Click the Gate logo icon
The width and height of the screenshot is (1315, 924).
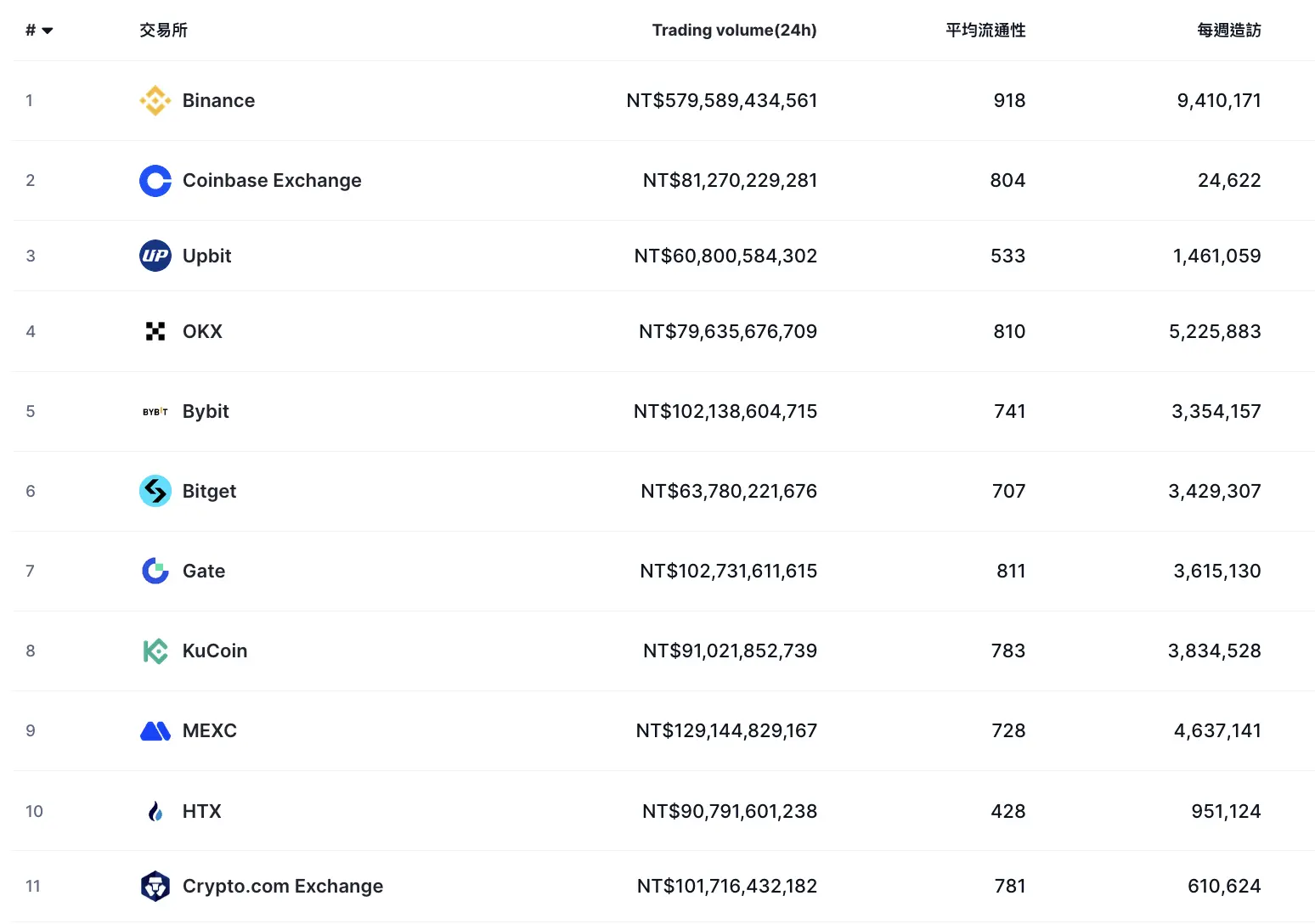click(155, 571)
